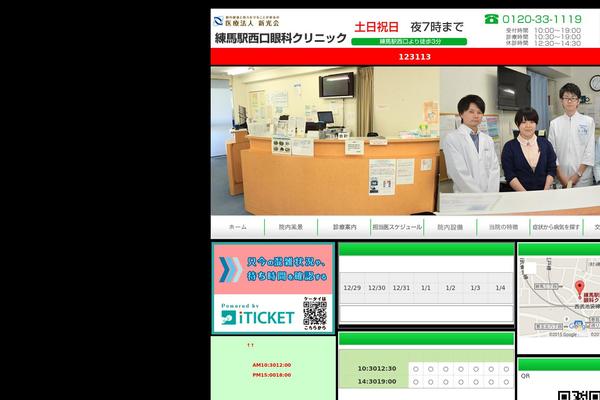Click the reception desk photo
Screen dimensions: 600x400
[x=325, y=140]
